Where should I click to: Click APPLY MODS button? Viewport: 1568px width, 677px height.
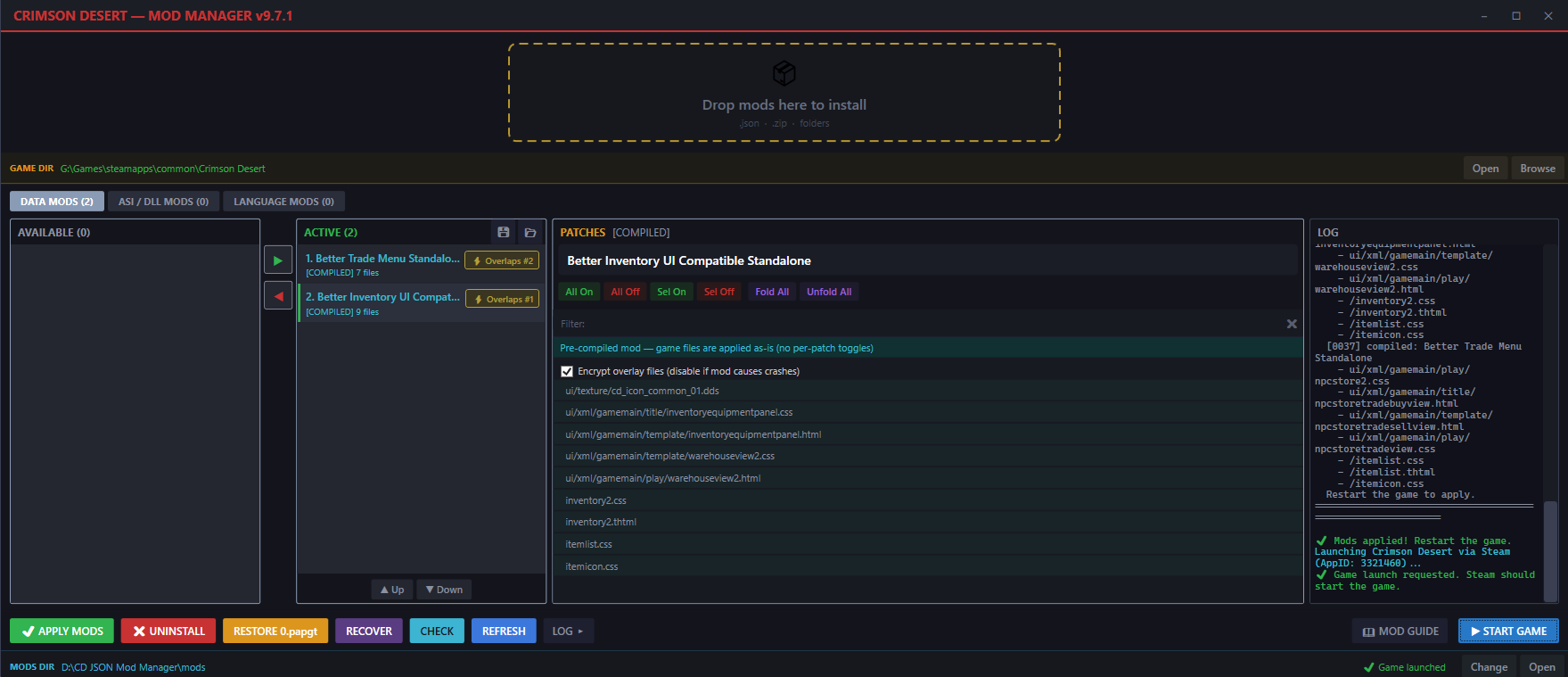pos(62,631)
